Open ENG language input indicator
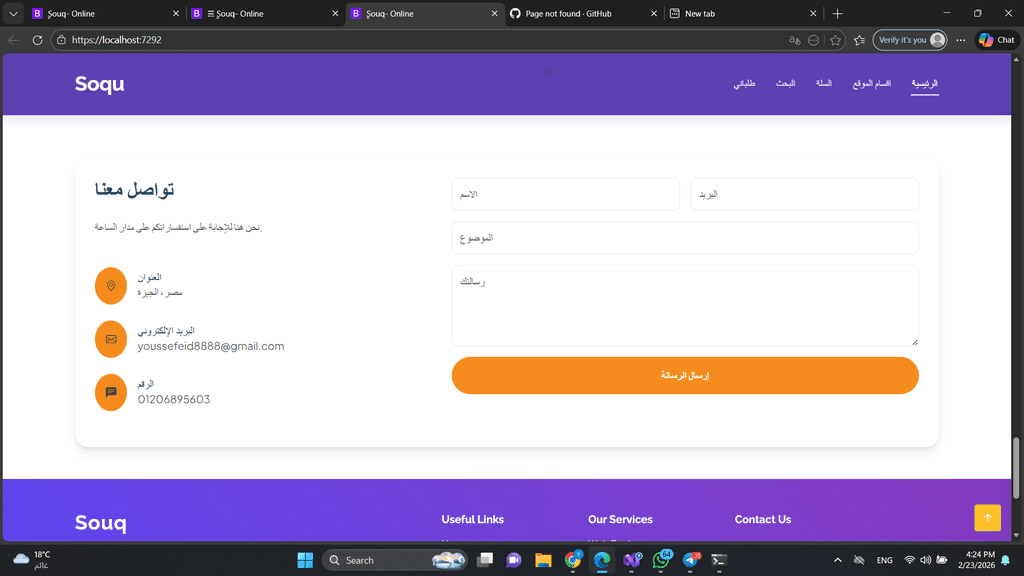This screenshot has height=576, width=1024. tap(884, 560)
